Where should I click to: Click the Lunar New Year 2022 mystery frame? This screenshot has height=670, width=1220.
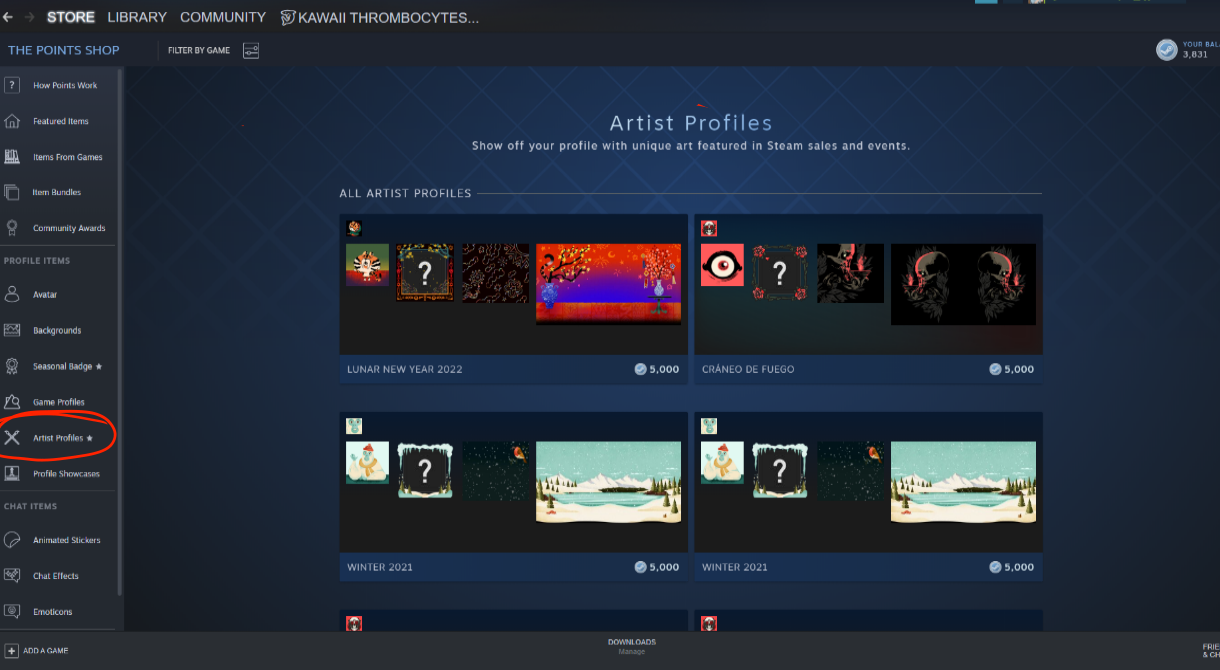click(x=424, y=272)
